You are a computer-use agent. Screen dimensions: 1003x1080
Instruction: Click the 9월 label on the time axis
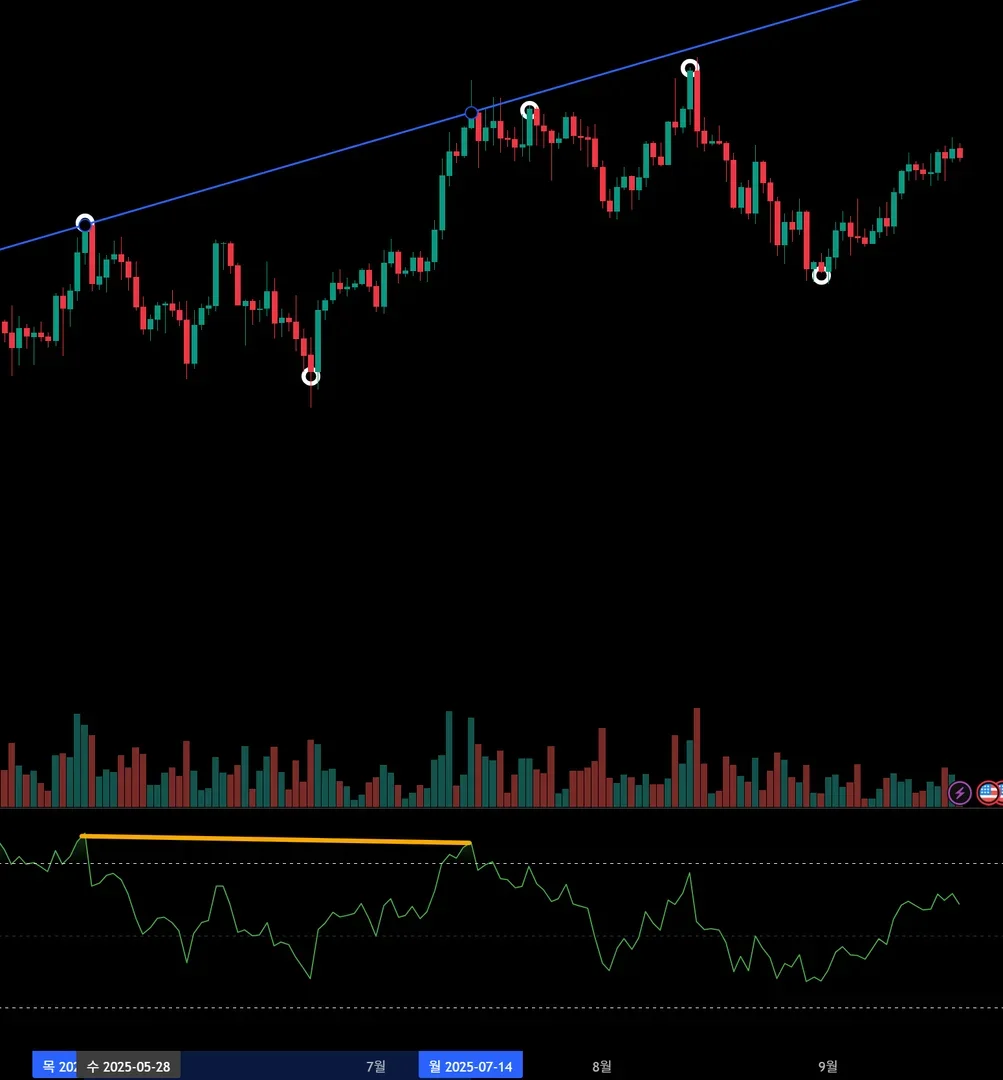827,1066
